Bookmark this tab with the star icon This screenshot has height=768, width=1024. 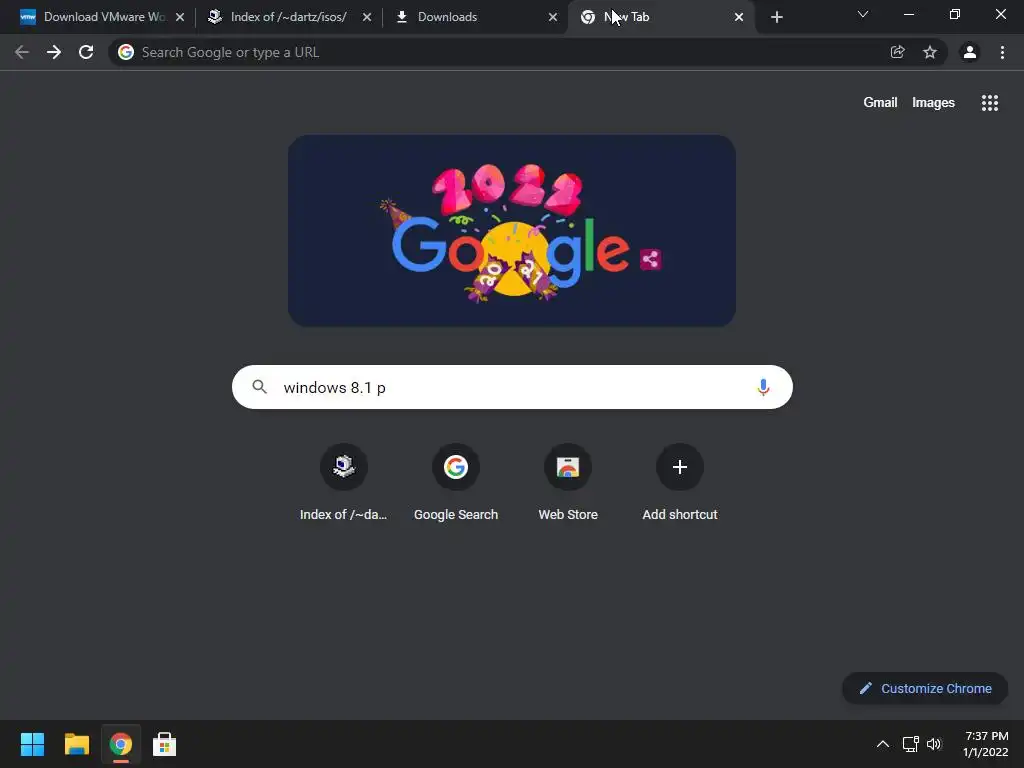click(x=930, y=52)
